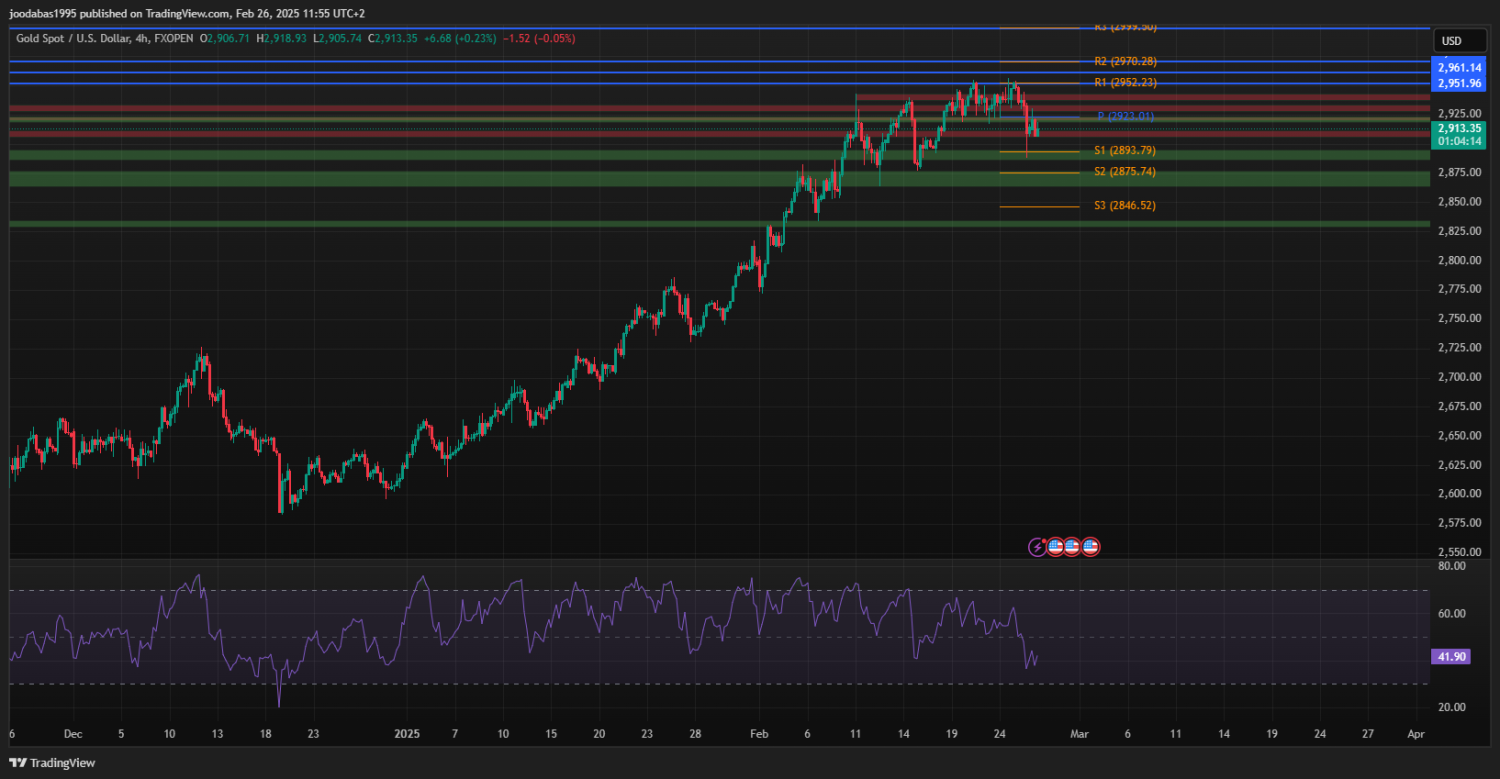Click the last US flag economic event icon
This screenshot has height=779, width=1500.
click(1090, 547)
